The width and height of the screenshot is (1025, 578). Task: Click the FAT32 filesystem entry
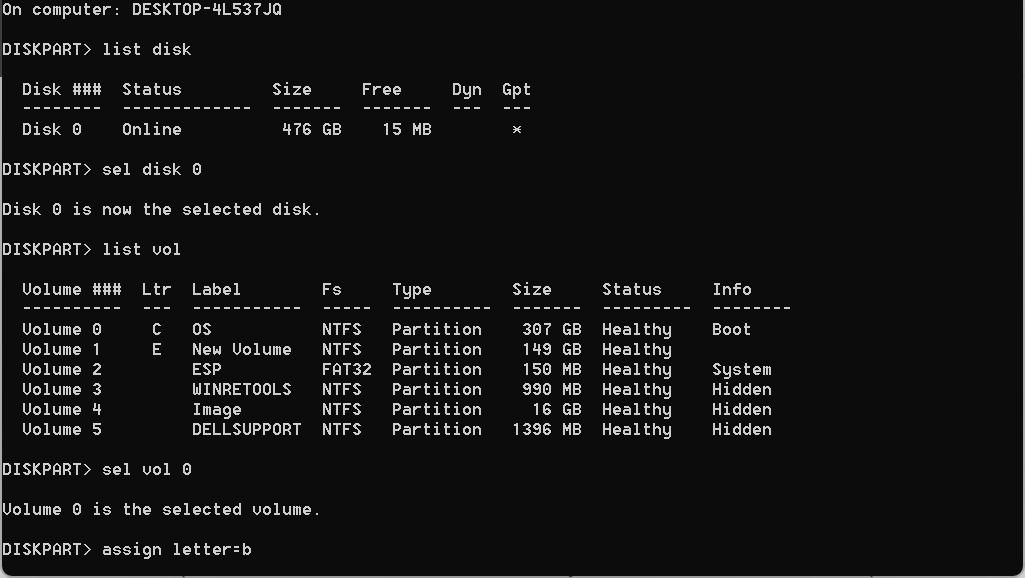[346, 369]
